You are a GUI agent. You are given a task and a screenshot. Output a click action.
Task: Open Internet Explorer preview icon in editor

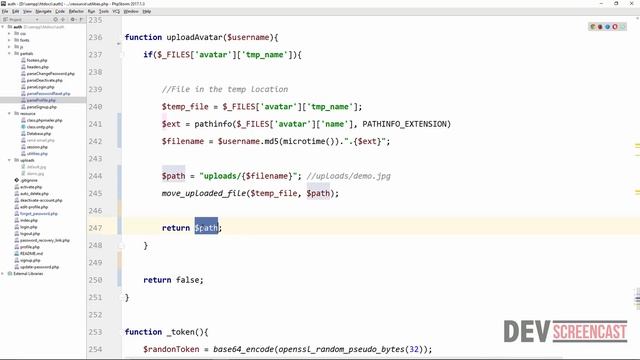coord(622,27)
